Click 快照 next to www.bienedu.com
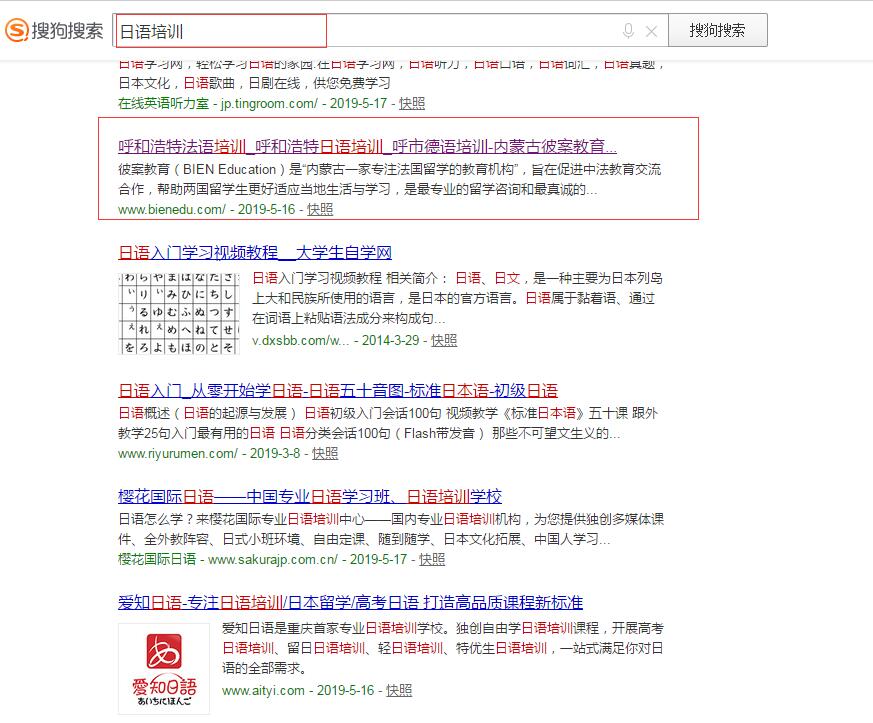The image size is (873, 723). coord(322,210)
